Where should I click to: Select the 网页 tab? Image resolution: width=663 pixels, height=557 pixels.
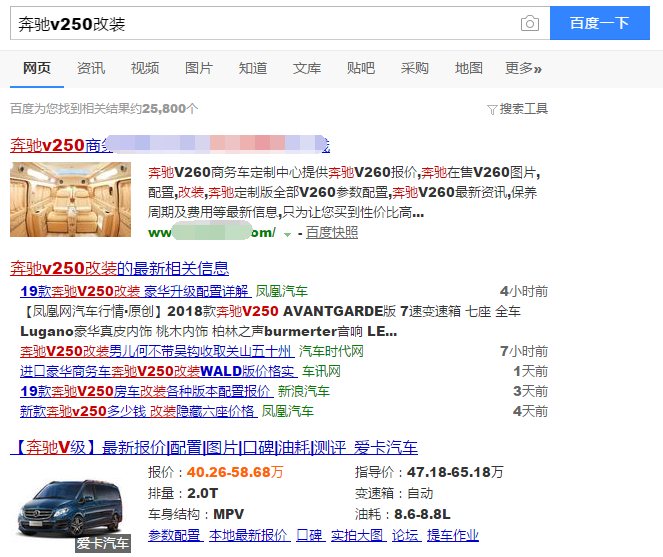(x=37, y=68)
